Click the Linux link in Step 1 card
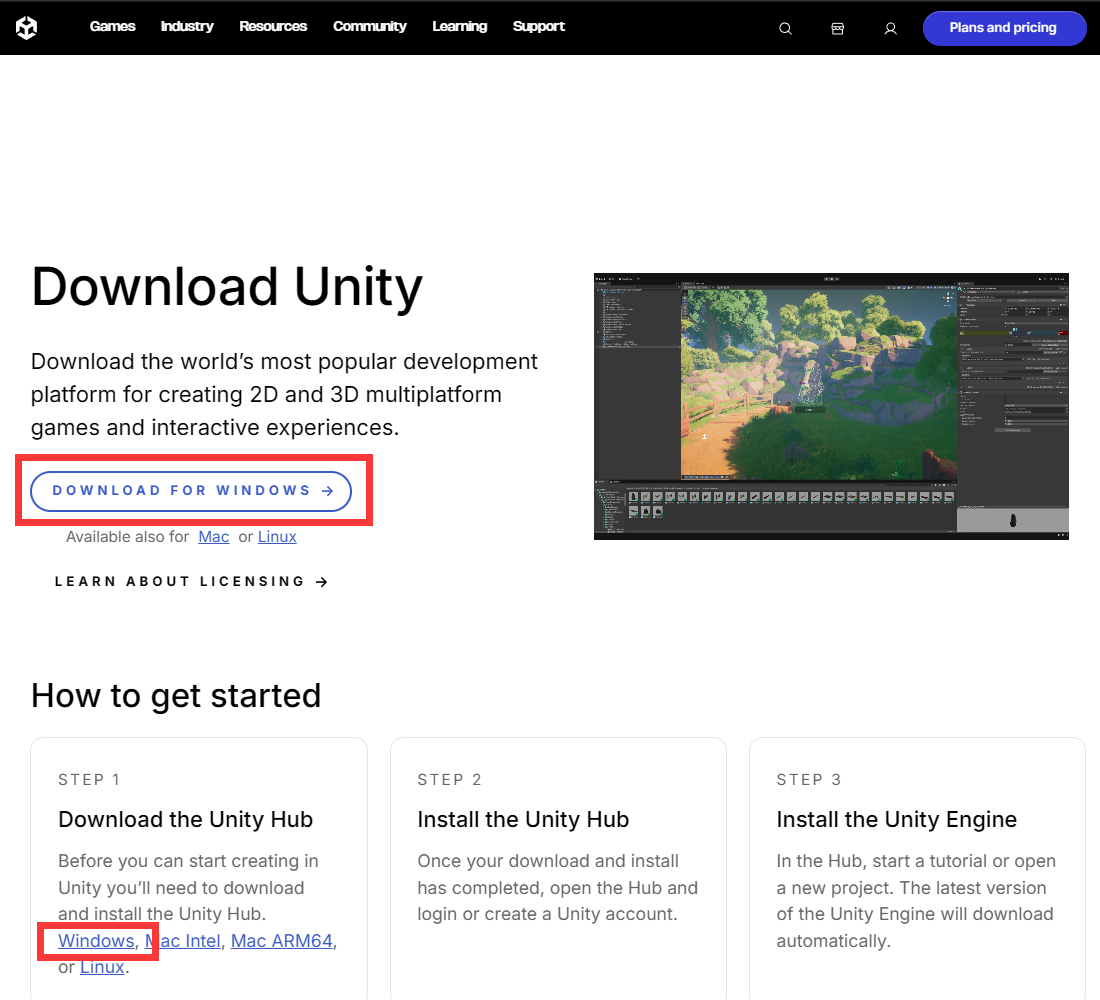Viewport: 1100px width, 1000px height. (x=102, y=967)
